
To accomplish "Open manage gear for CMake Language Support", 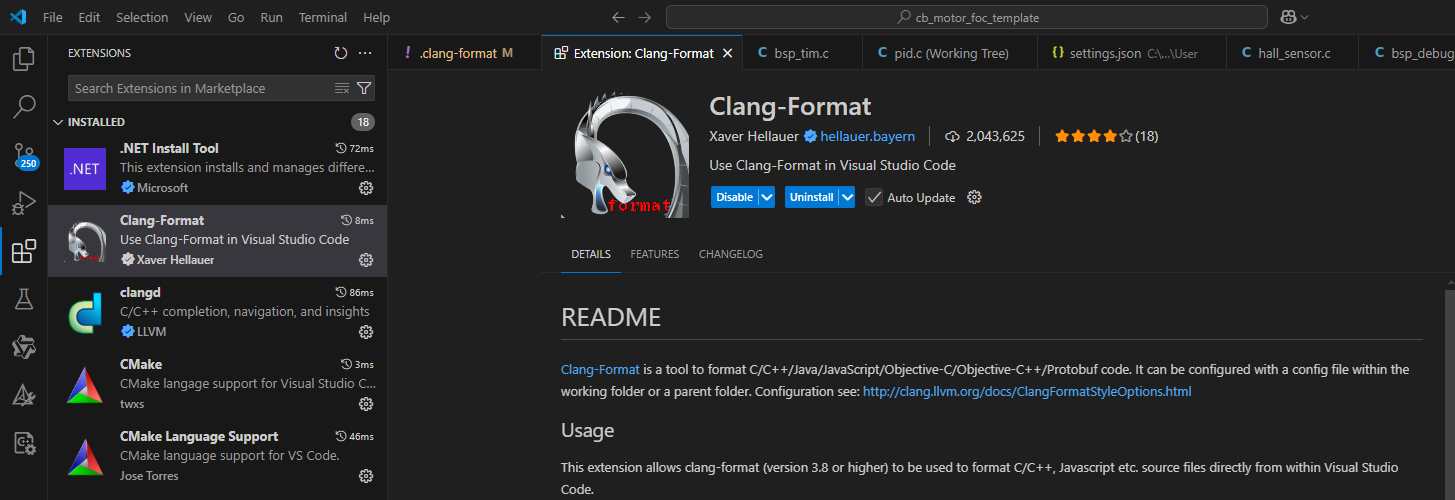I will (366, 476).
